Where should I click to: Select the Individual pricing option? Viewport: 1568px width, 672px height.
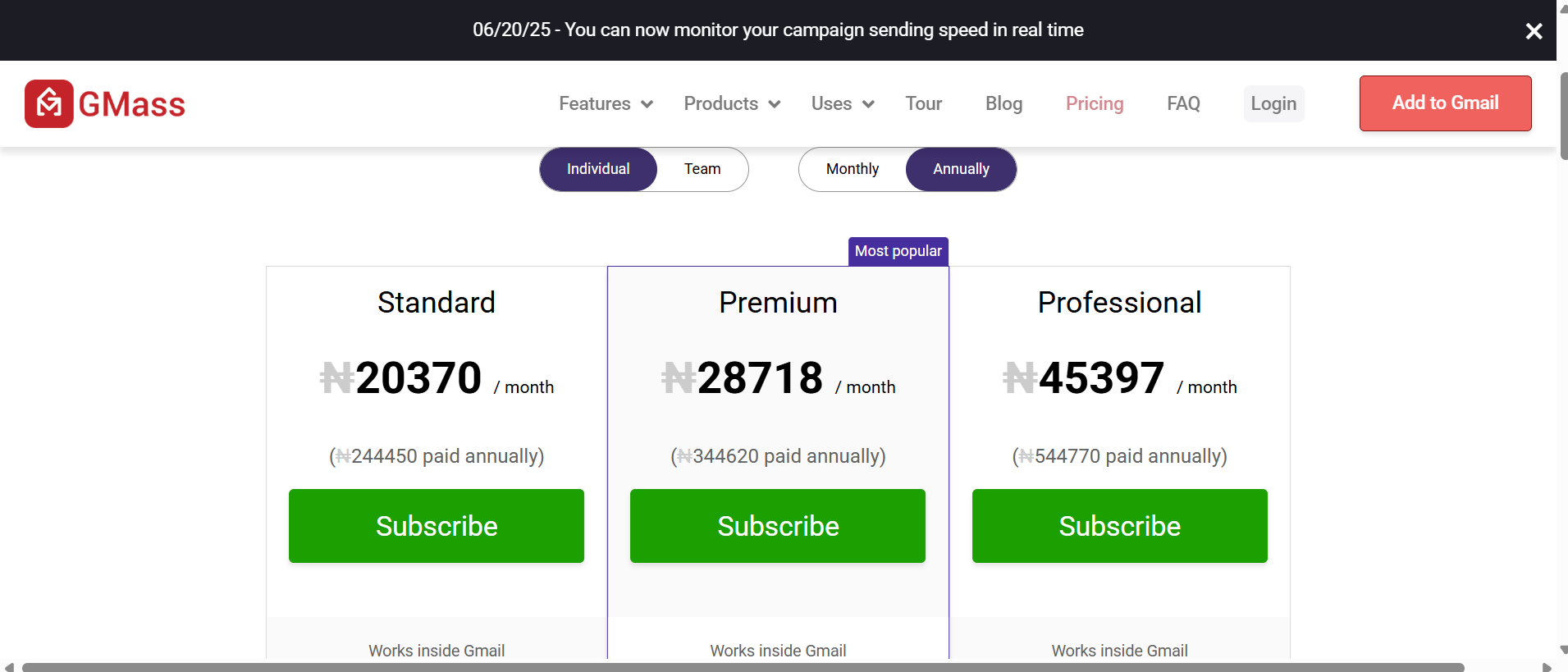click(598, 169)
